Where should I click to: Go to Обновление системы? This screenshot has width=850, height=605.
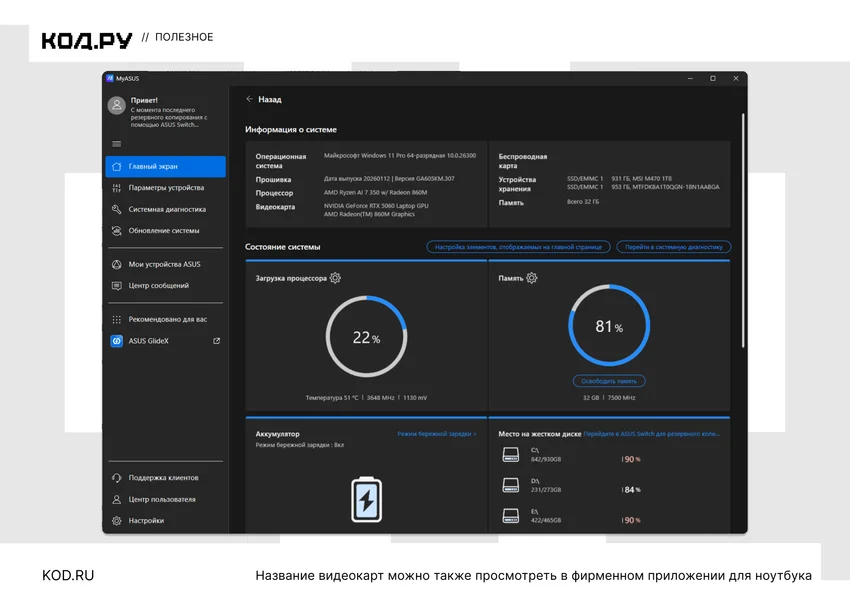[x=165, y=230]
